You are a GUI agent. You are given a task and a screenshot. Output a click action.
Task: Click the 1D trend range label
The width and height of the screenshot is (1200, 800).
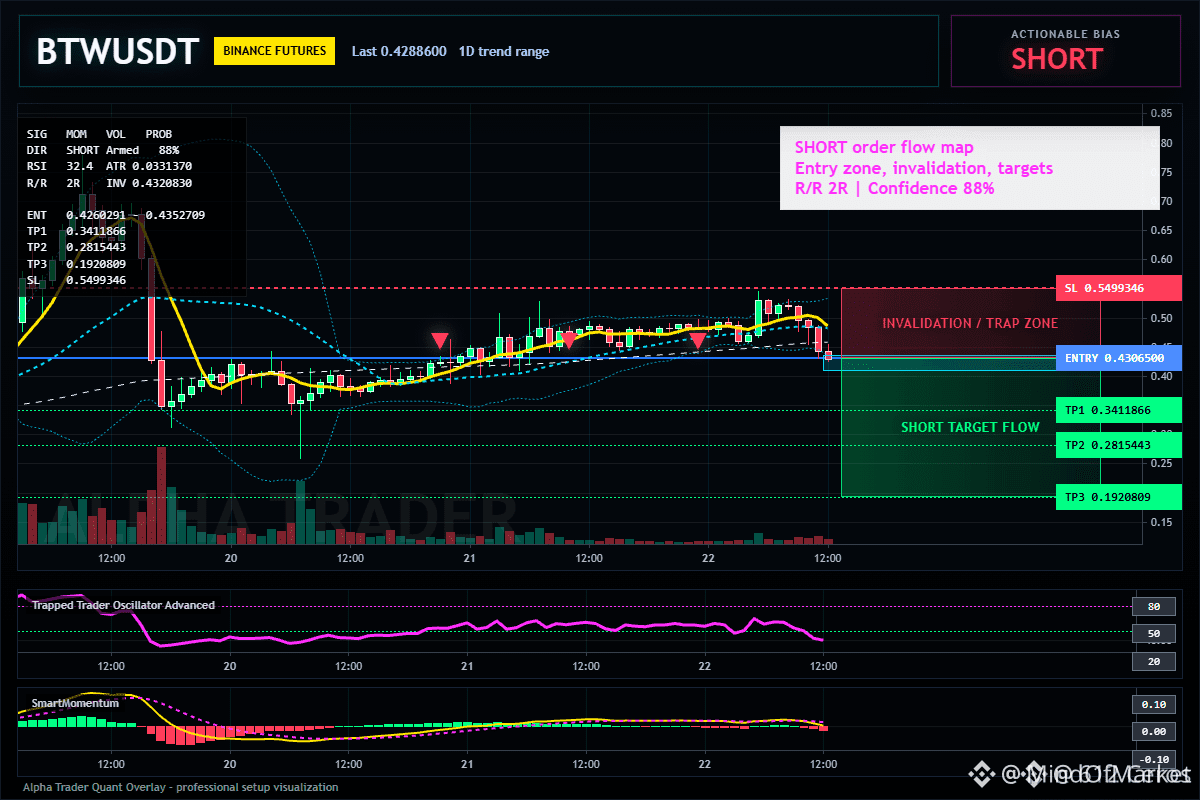point(504,51)
